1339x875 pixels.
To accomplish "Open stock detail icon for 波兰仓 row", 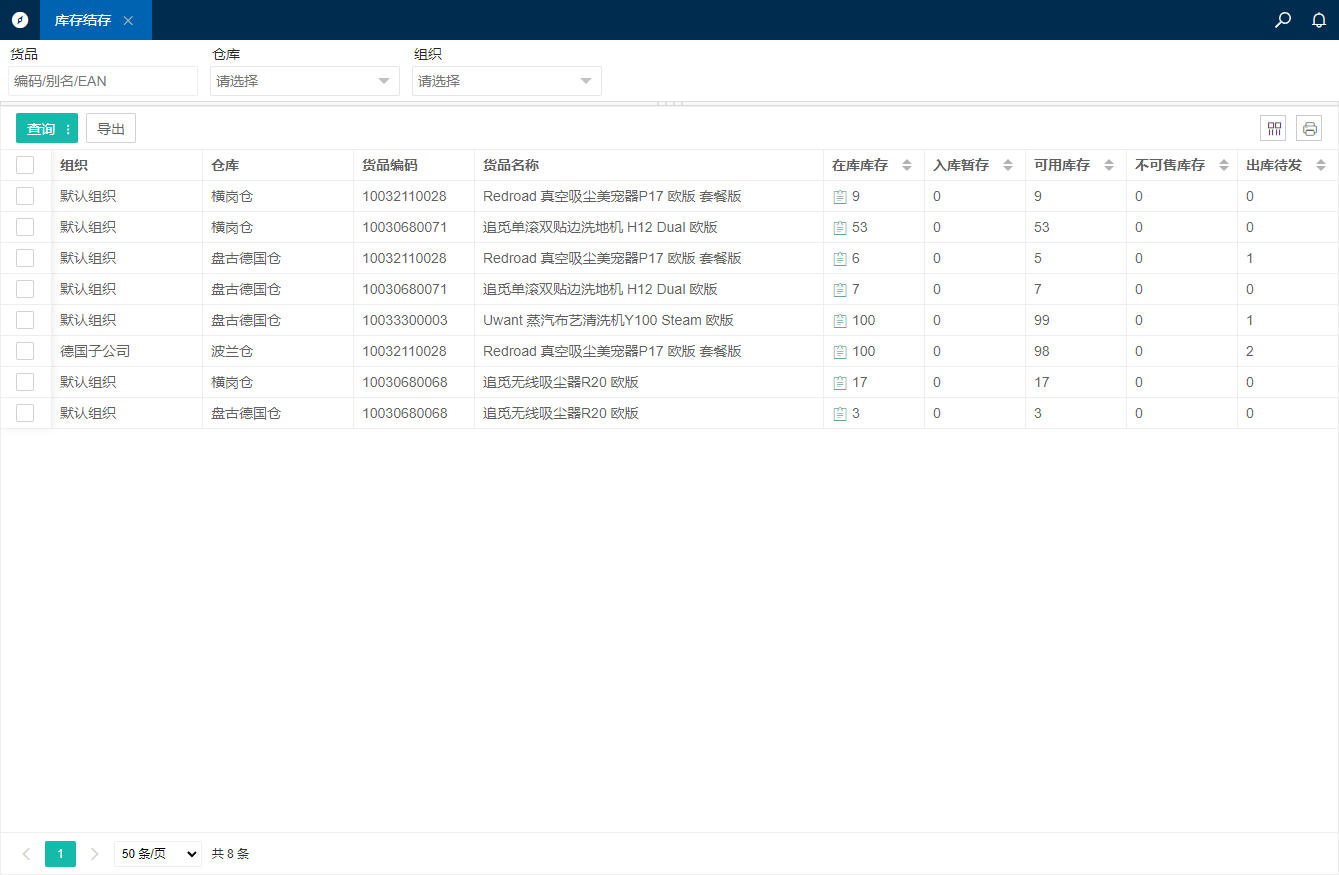I will point(840,352).
